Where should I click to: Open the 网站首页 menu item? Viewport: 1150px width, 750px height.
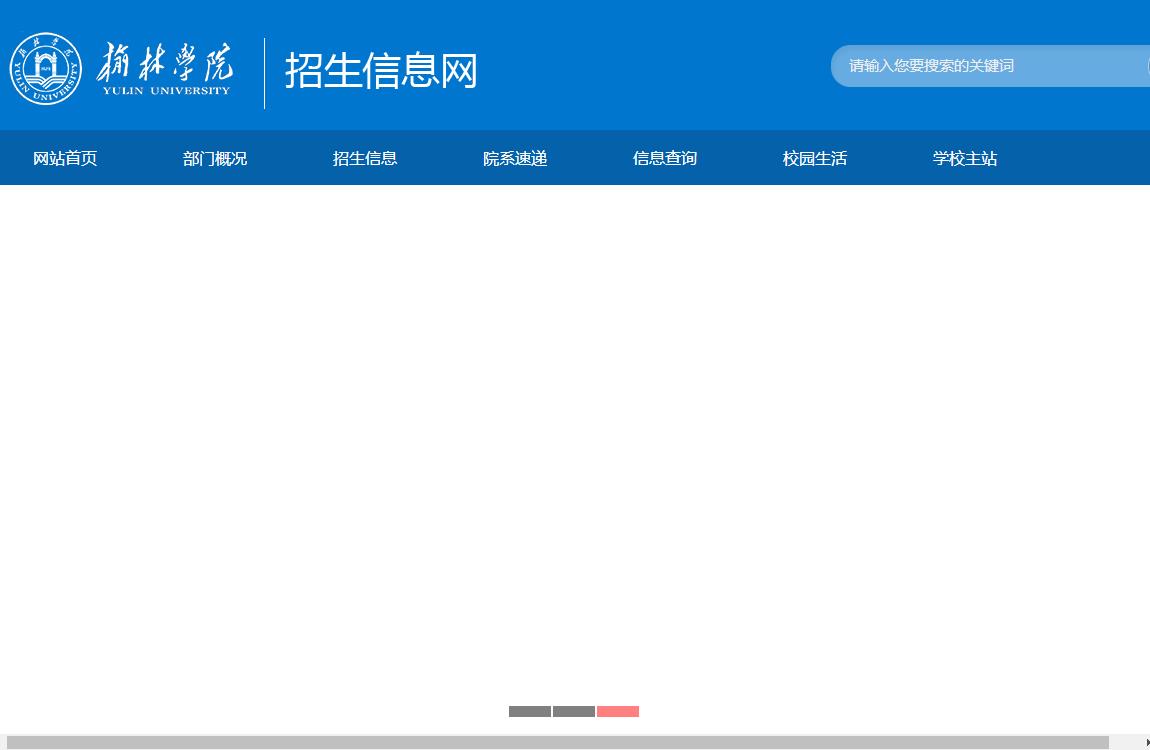65,158
